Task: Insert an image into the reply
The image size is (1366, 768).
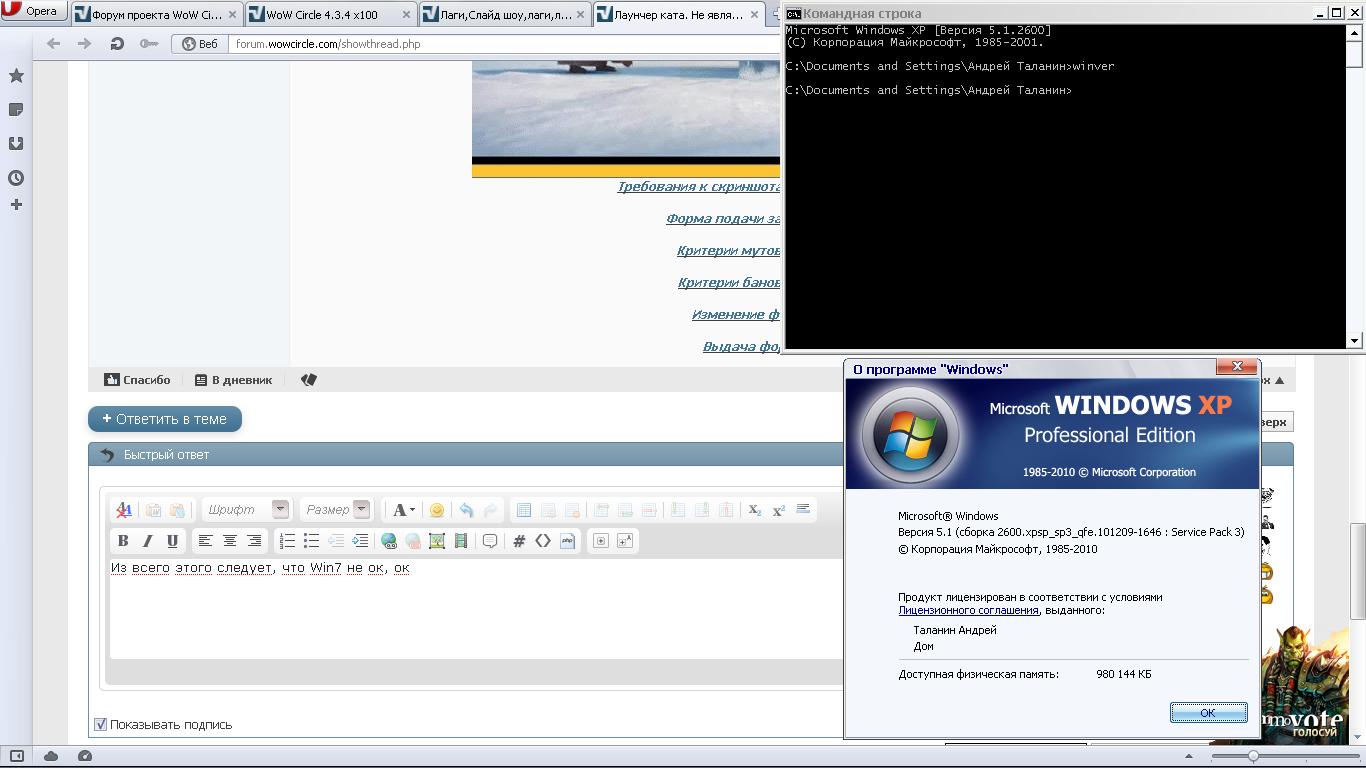Action: coord(437,541)
